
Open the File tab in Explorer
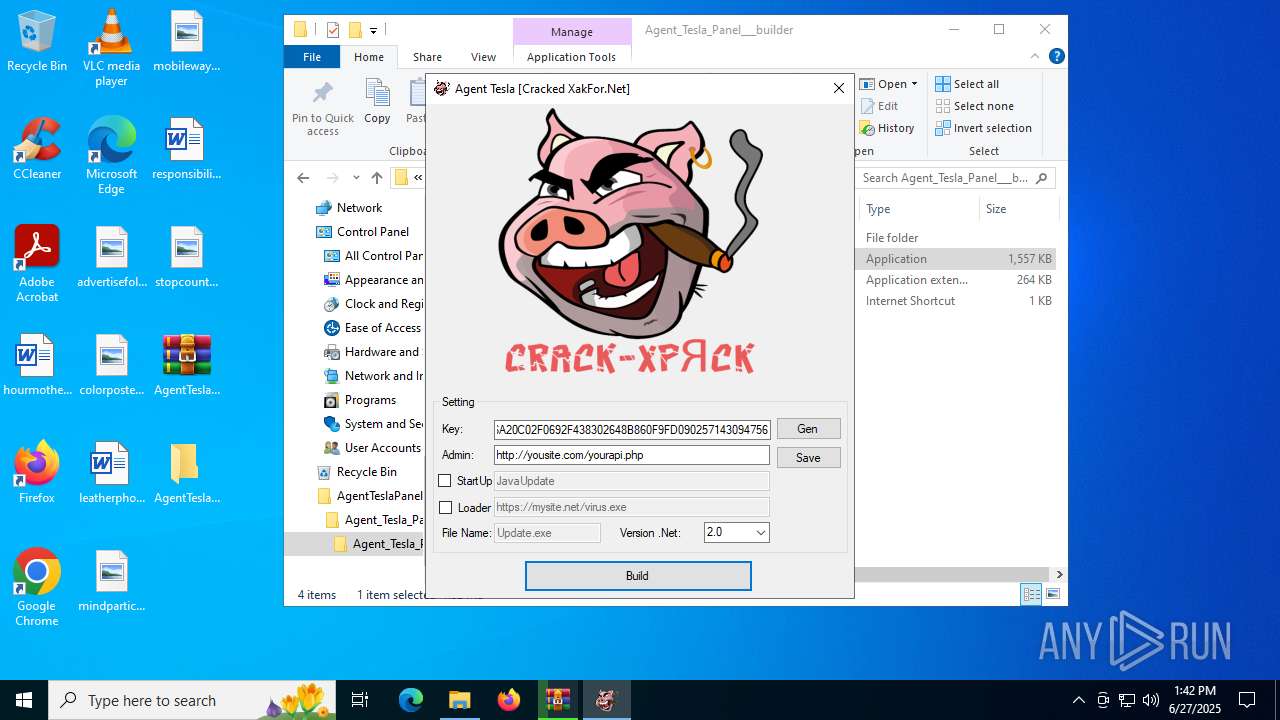(312, 57)
